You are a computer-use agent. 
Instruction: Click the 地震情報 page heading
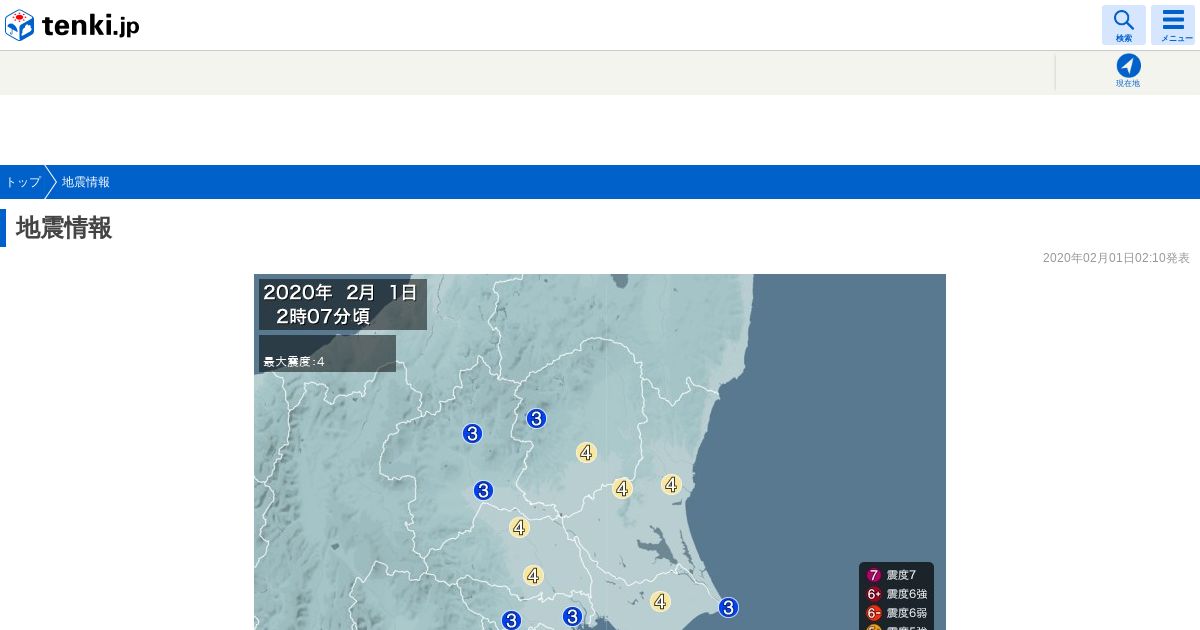coord(64,228)
